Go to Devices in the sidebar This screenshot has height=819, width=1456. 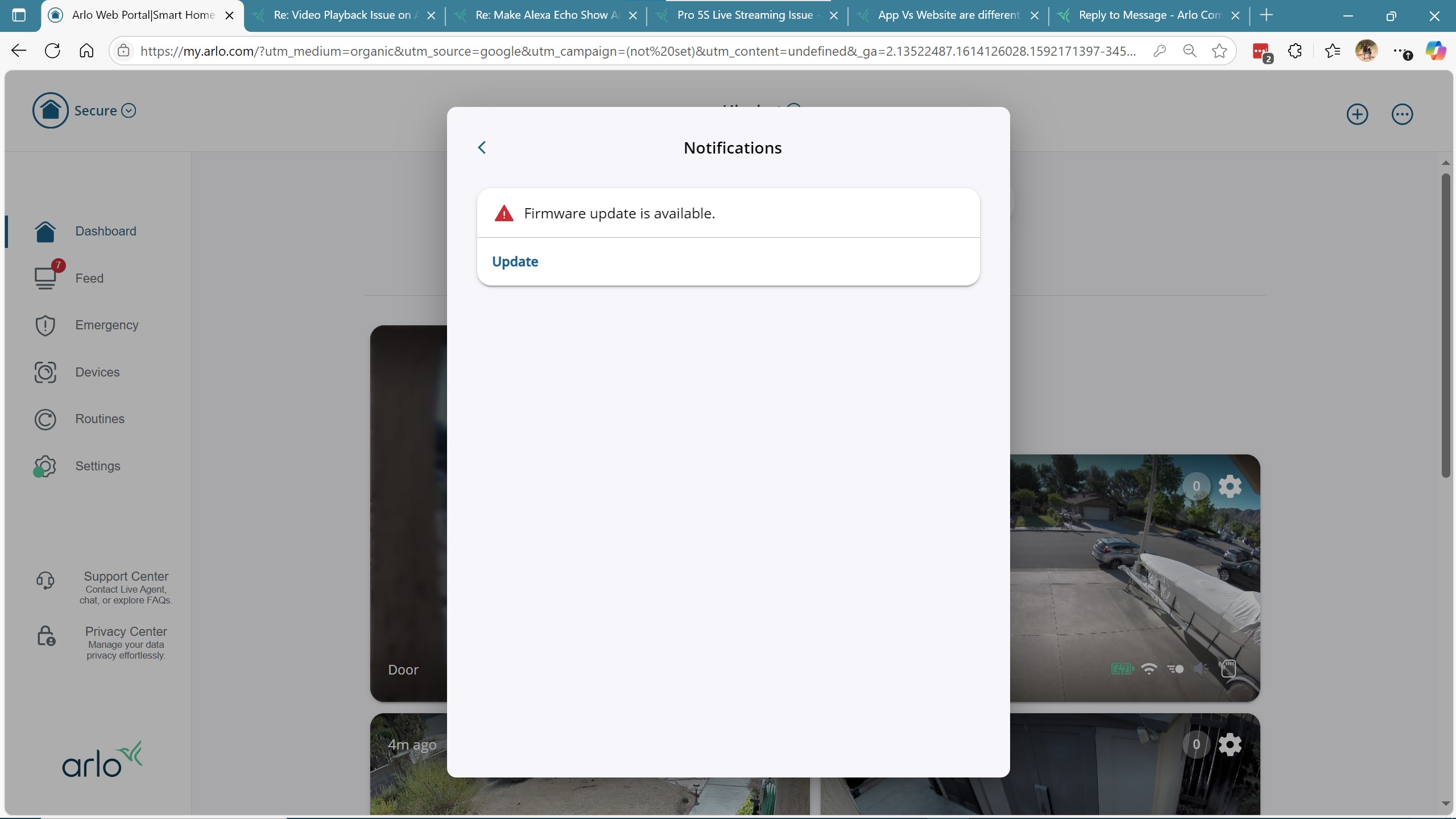coord(97,372)
